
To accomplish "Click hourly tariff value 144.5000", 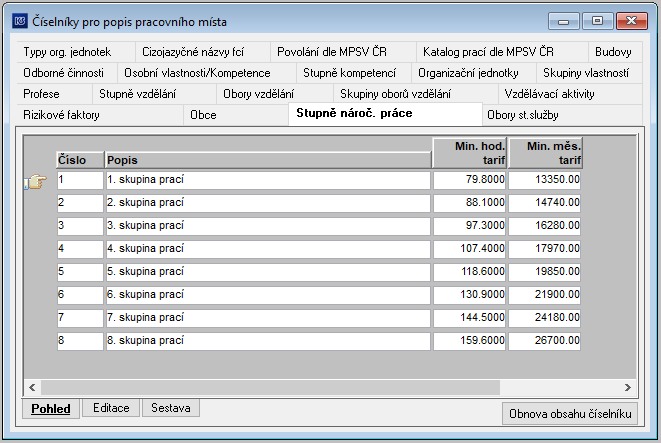I will [470, 318].
